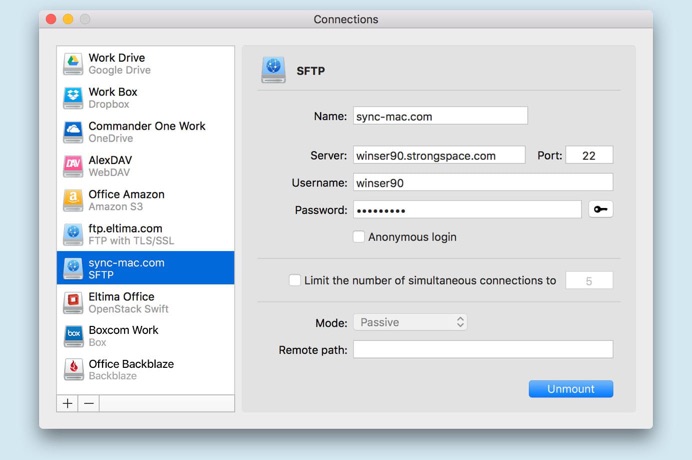Click the Google Drive icon for Work Drive
The image size is (692, 460).
[73, 64]
